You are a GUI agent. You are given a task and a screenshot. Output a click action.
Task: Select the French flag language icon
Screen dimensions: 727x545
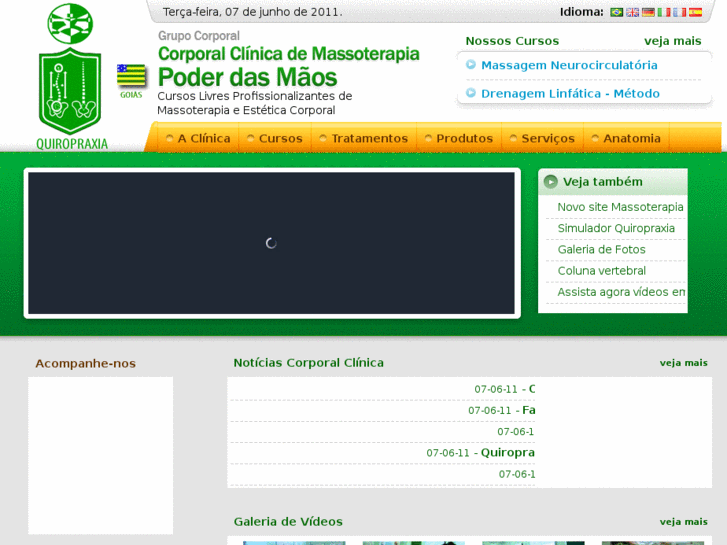[x=679, y=12]
